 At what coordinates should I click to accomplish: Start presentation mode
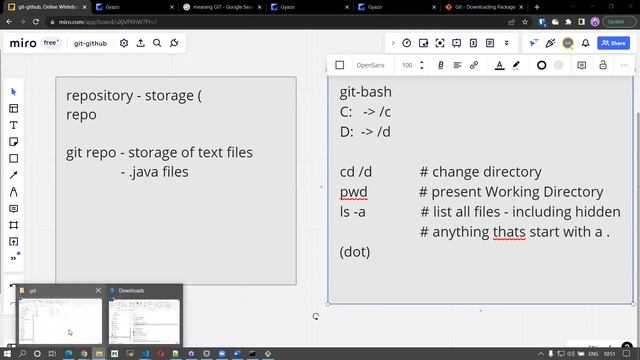[x=457, y=43]
